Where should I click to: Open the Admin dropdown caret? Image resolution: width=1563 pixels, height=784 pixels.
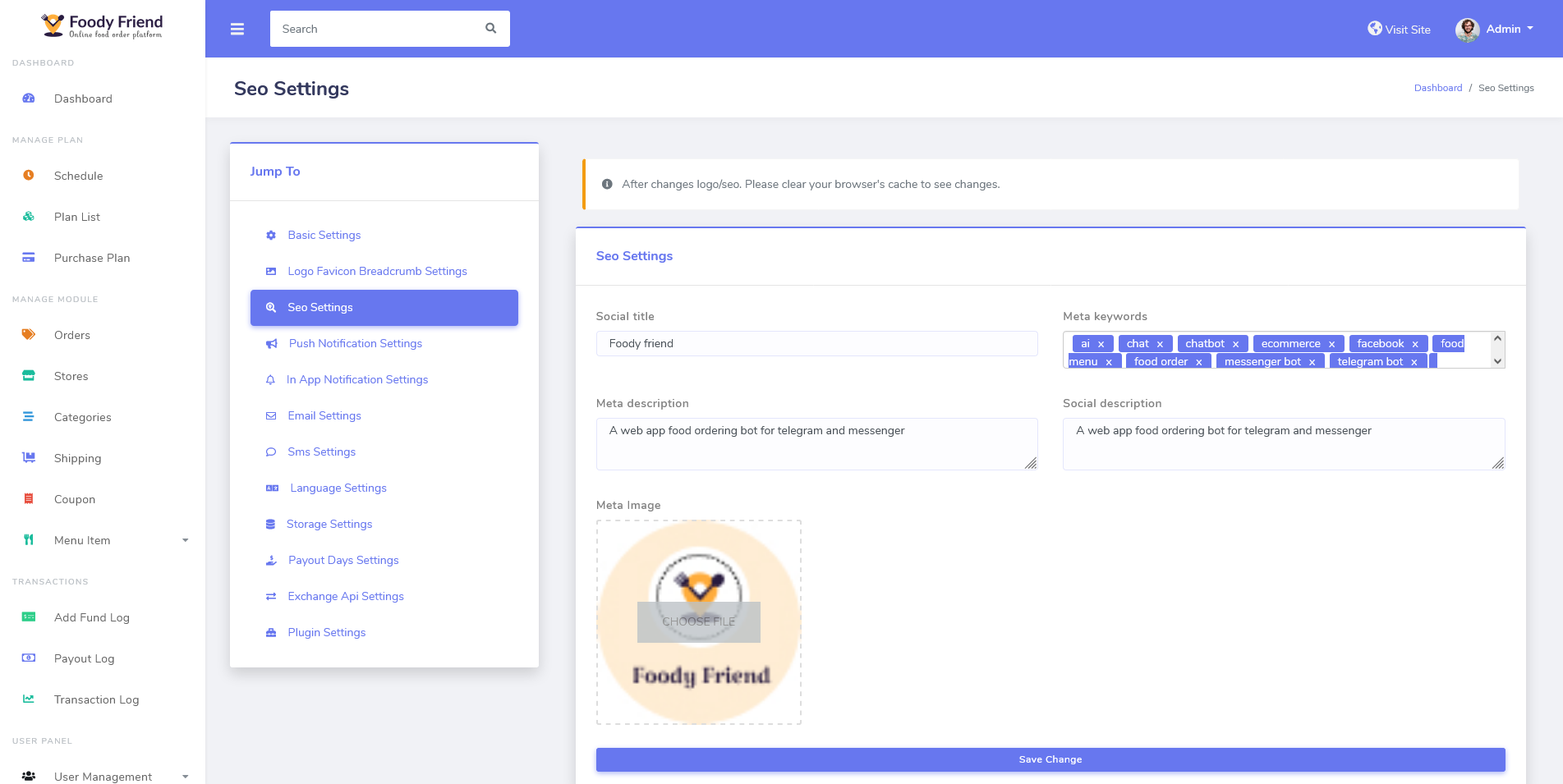(x=1530, y=29)
